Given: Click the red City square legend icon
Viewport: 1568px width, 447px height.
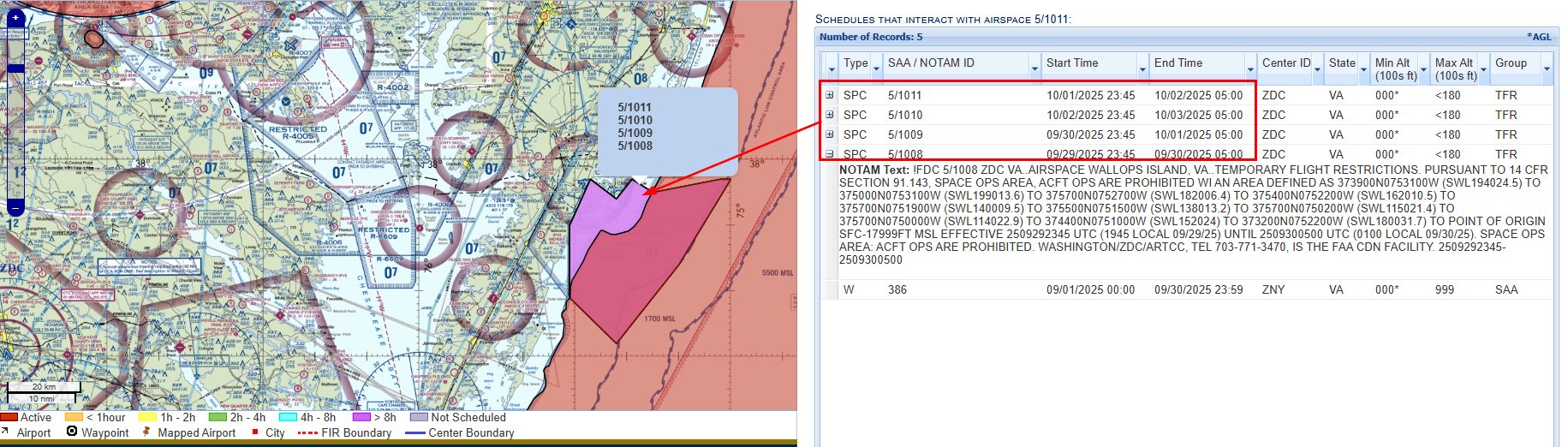Looking at the screenshot, I should pos(255,432).
